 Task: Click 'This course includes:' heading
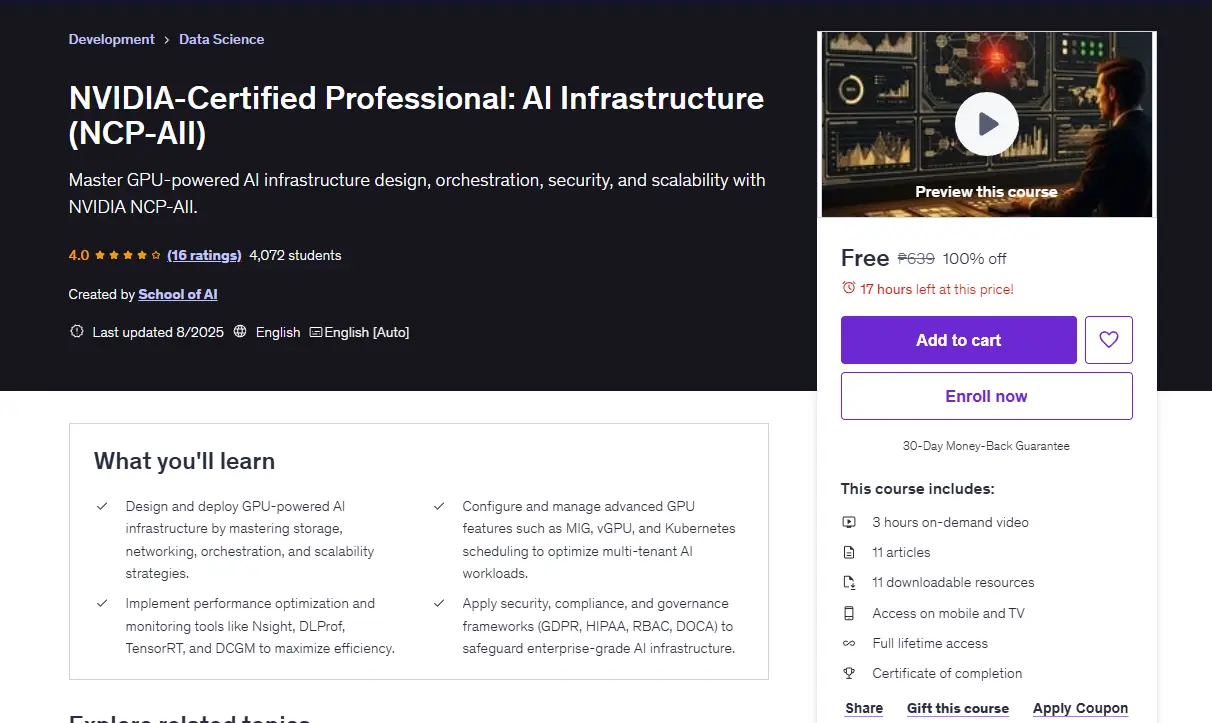click(918, 489)
